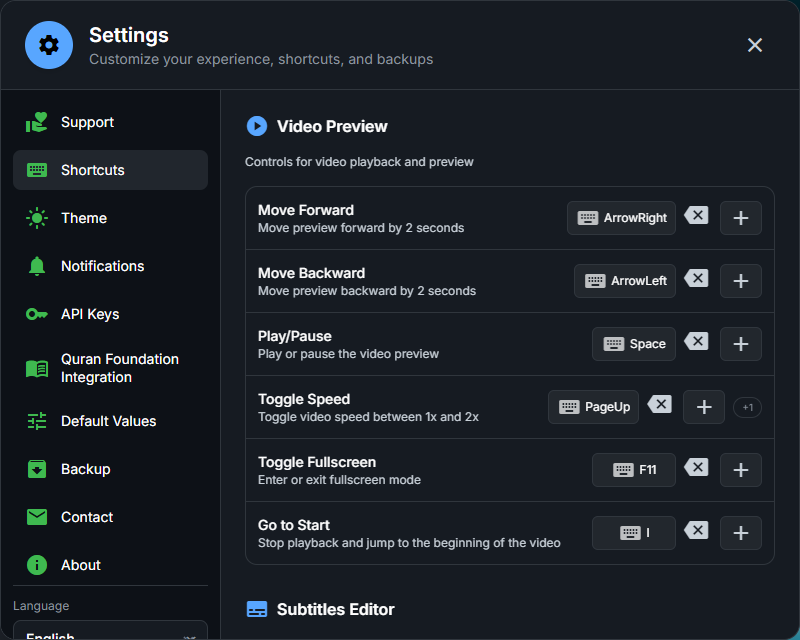Click the API Keys key icon

[x=37, y=314]
